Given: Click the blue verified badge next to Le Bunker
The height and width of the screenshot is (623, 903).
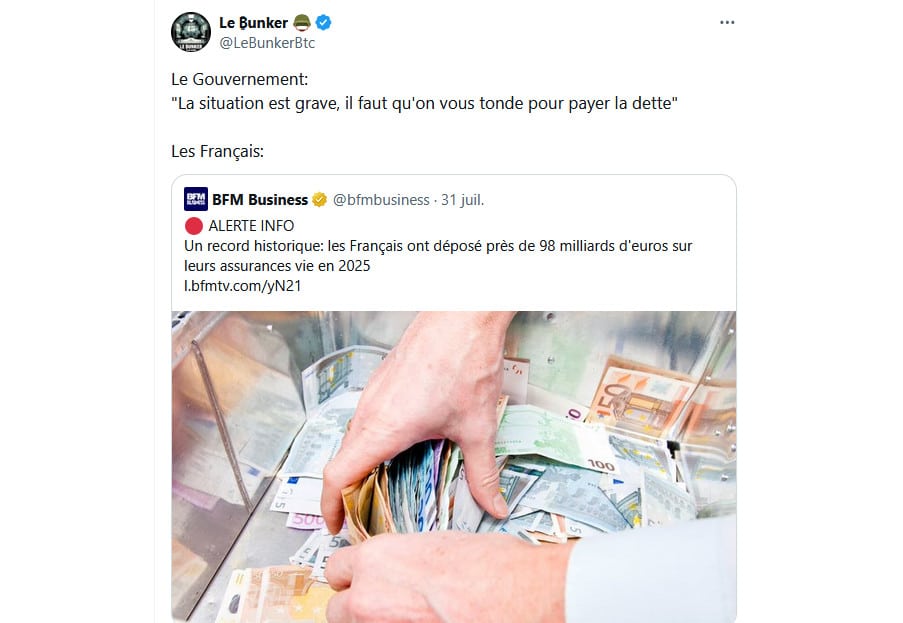Looking at the screenshot, I should coord(324,22).
